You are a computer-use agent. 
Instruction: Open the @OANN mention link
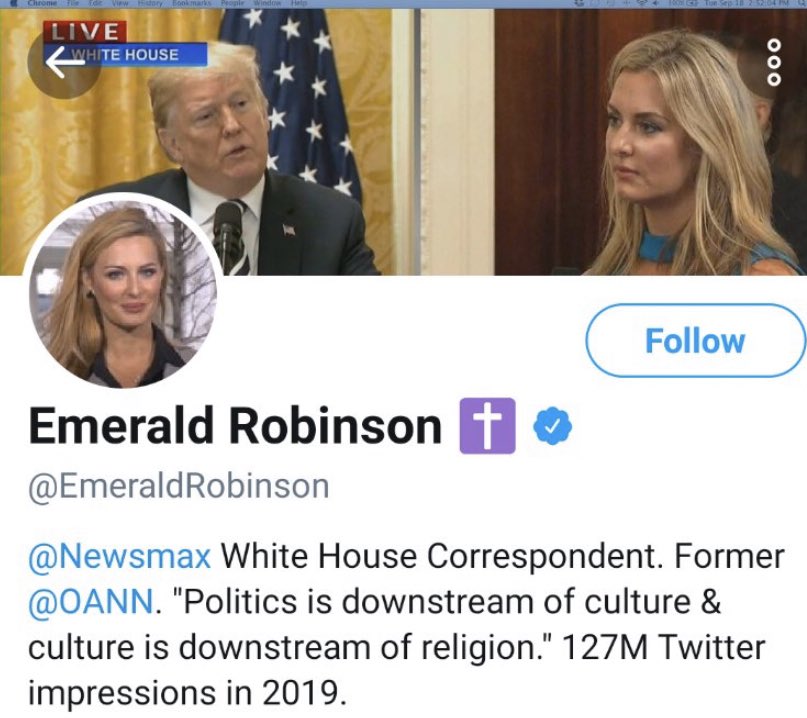click(90, 602)
